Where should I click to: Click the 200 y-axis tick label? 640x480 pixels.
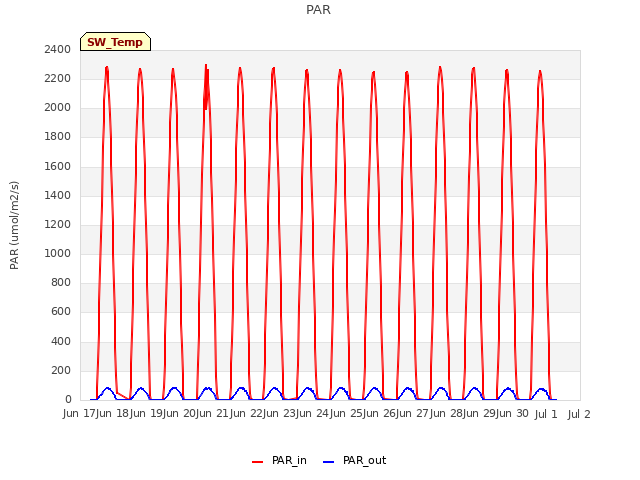[x=61, y=370]
